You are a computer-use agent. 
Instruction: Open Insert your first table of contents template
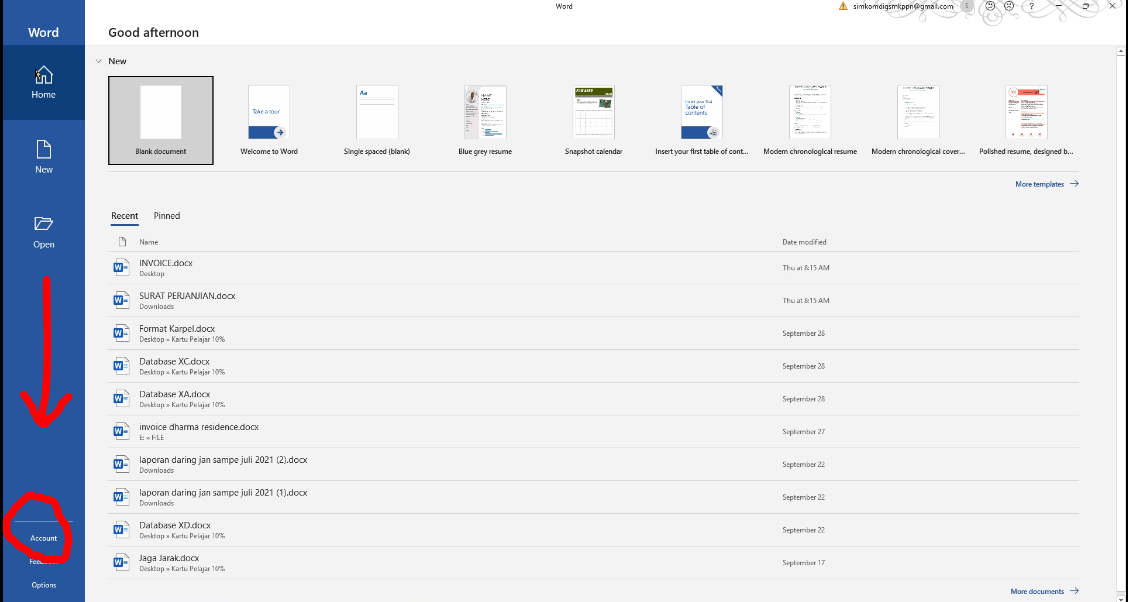click(701, 120)
